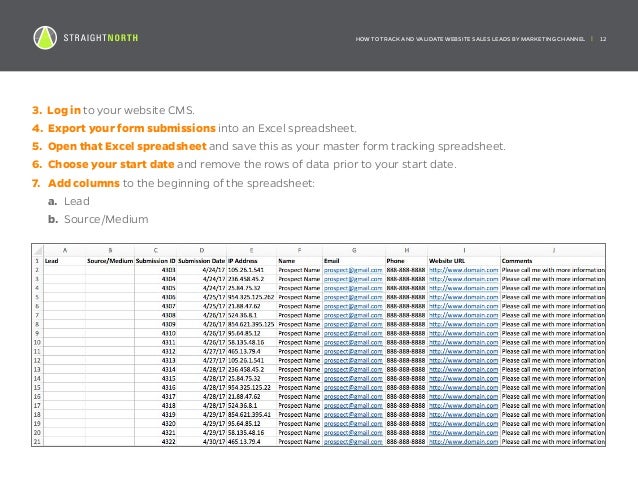Screen dimensions: 638x479
Task: Open the domain URL link in the 4321 row
Action: tap(463, 433)
